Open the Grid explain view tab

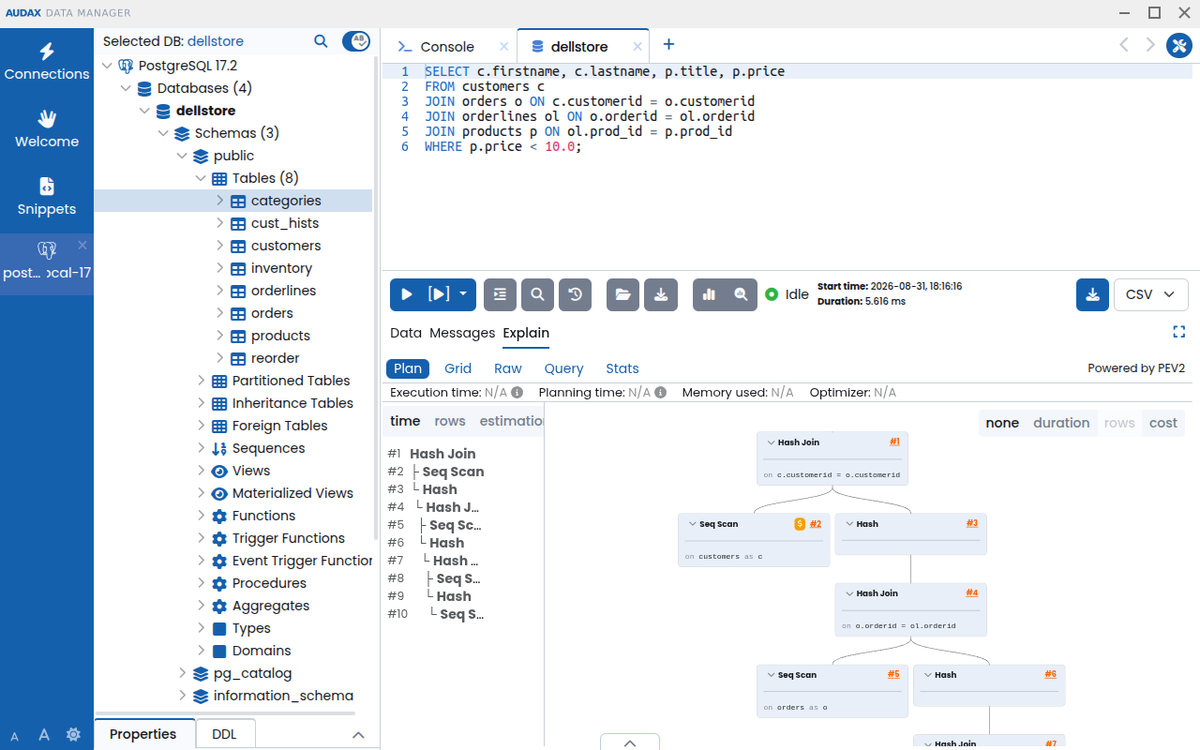(458, 369)
